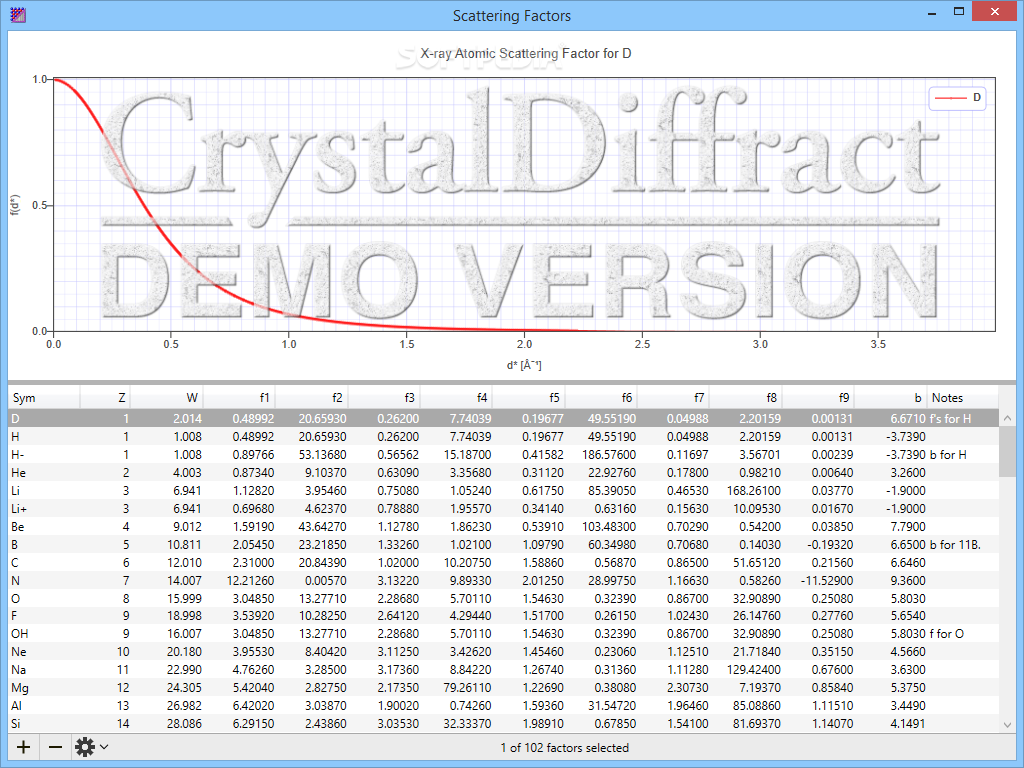Sort table by f1 column header

(240, 398)
